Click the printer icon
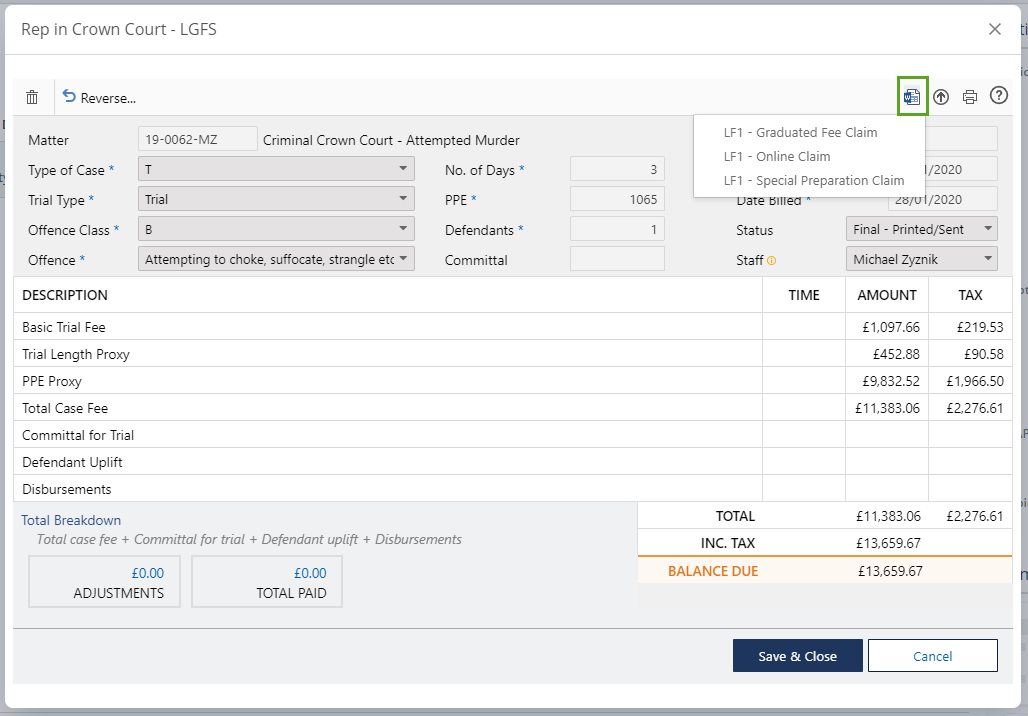Screen dimensions: 1028x716 tap(969, 97)
